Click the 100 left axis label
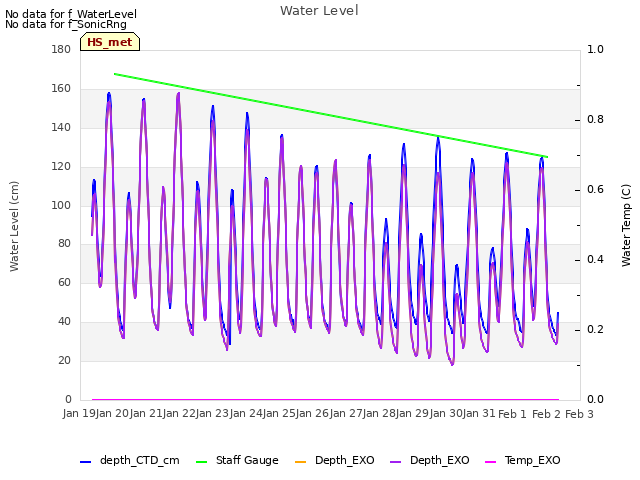 pos(61,205)
